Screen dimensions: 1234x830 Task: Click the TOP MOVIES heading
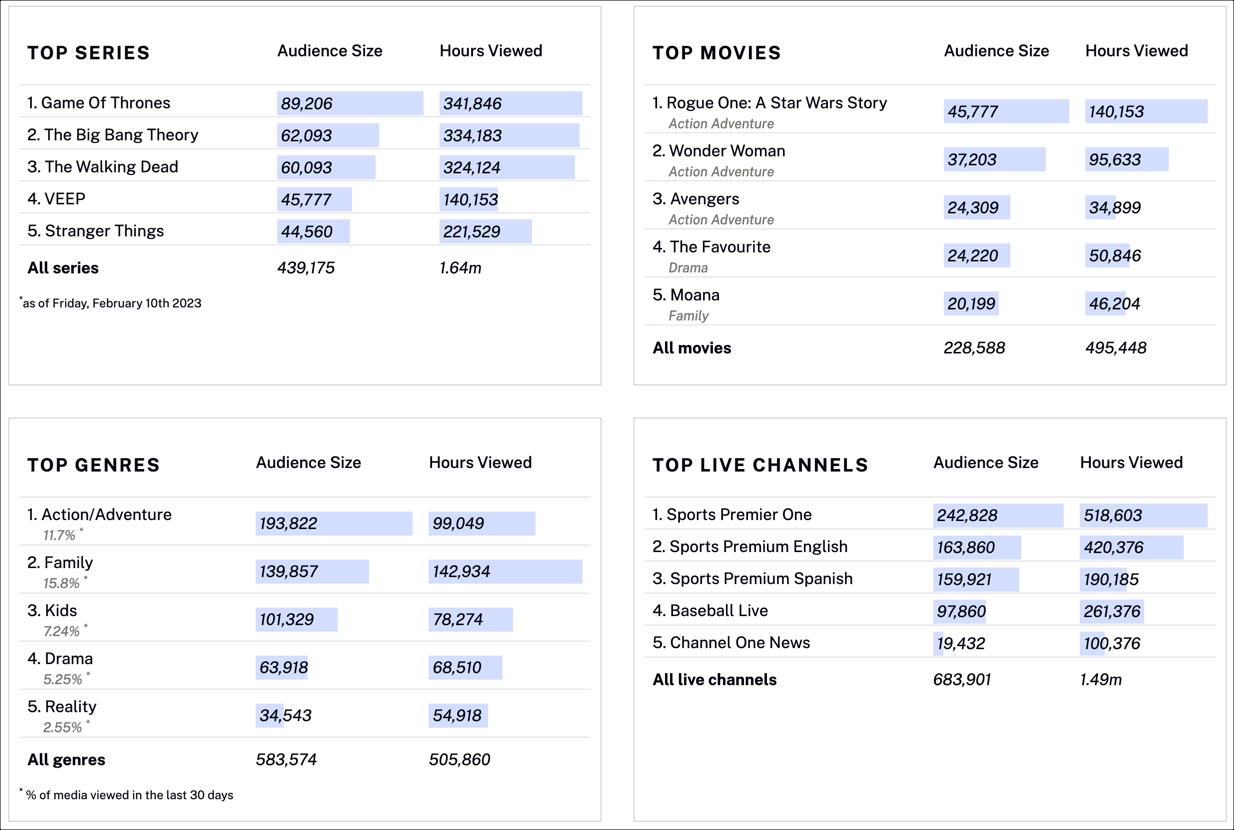717,53
